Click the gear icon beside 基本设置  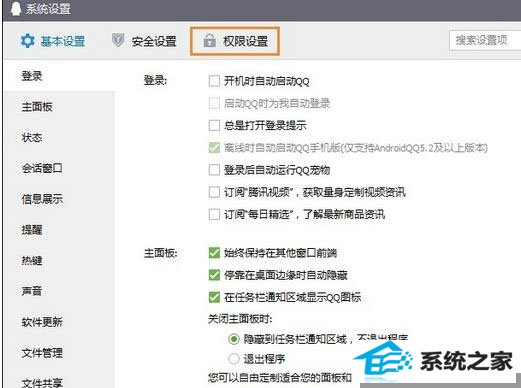point(27,41)
